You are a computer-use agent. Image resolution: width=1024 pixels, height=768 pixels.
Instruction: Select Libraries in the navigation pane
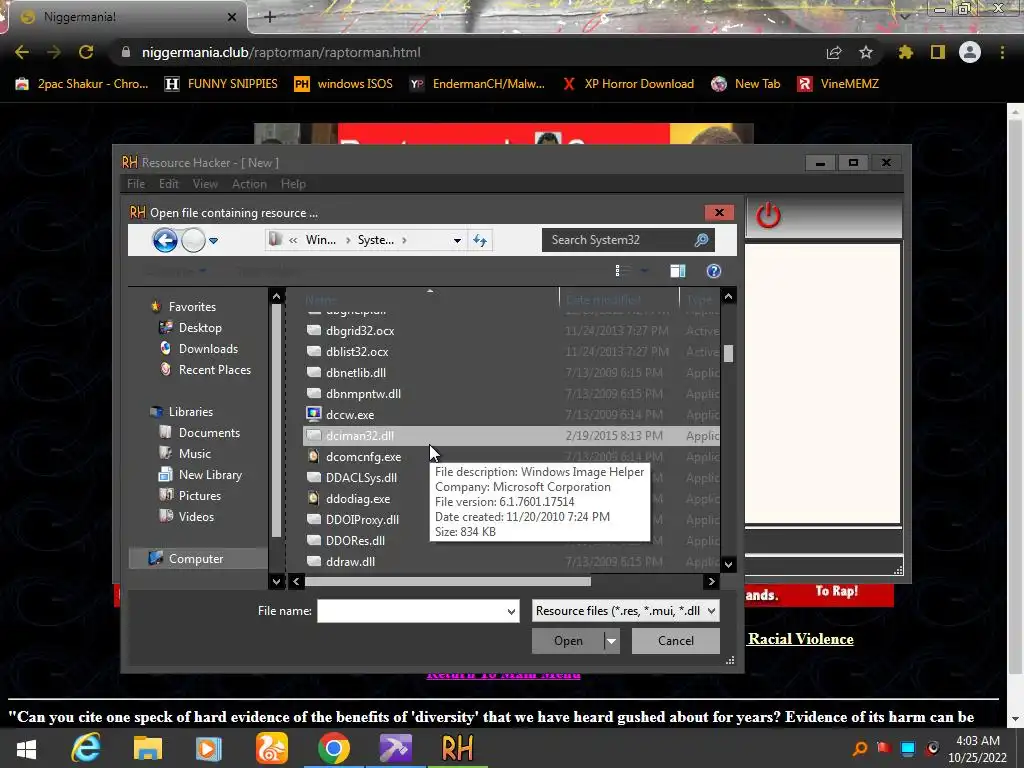click(x=191, y=411)
